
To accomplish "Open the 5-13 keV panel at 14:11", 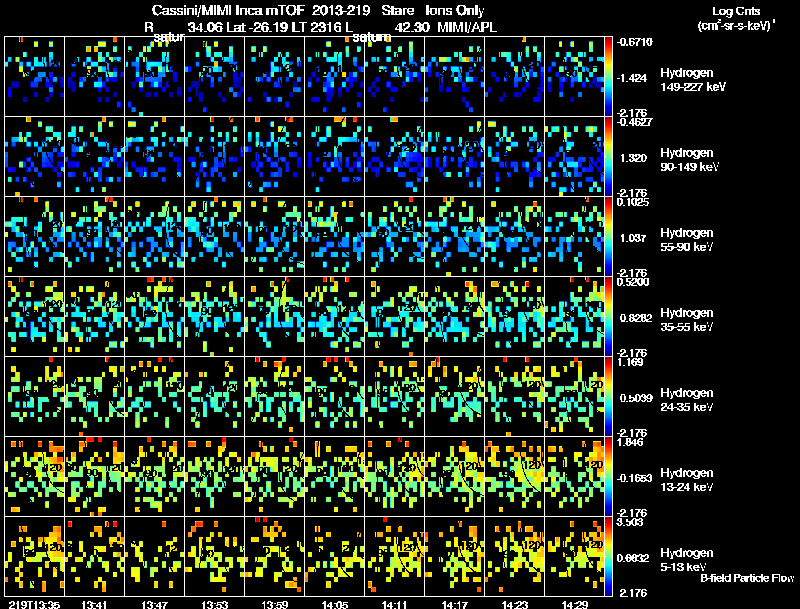I will 394,556.
